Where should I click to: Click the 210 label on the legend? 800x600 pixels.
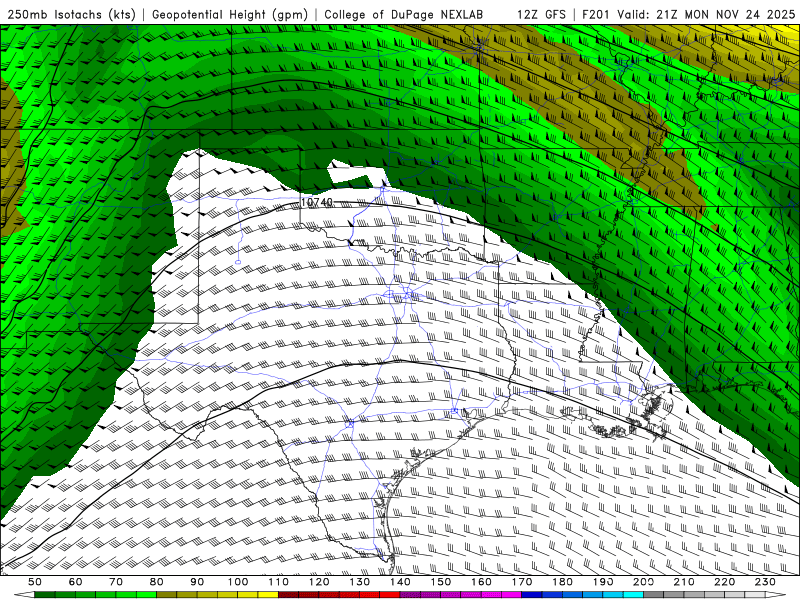click(x=684, y=582)
